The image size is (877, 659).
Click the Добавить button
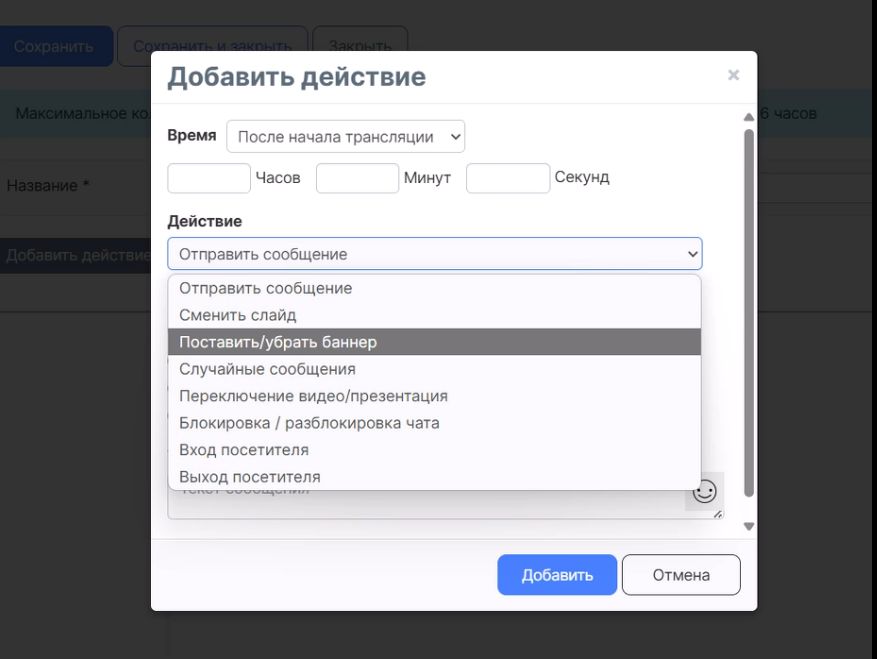coord(556,575)
